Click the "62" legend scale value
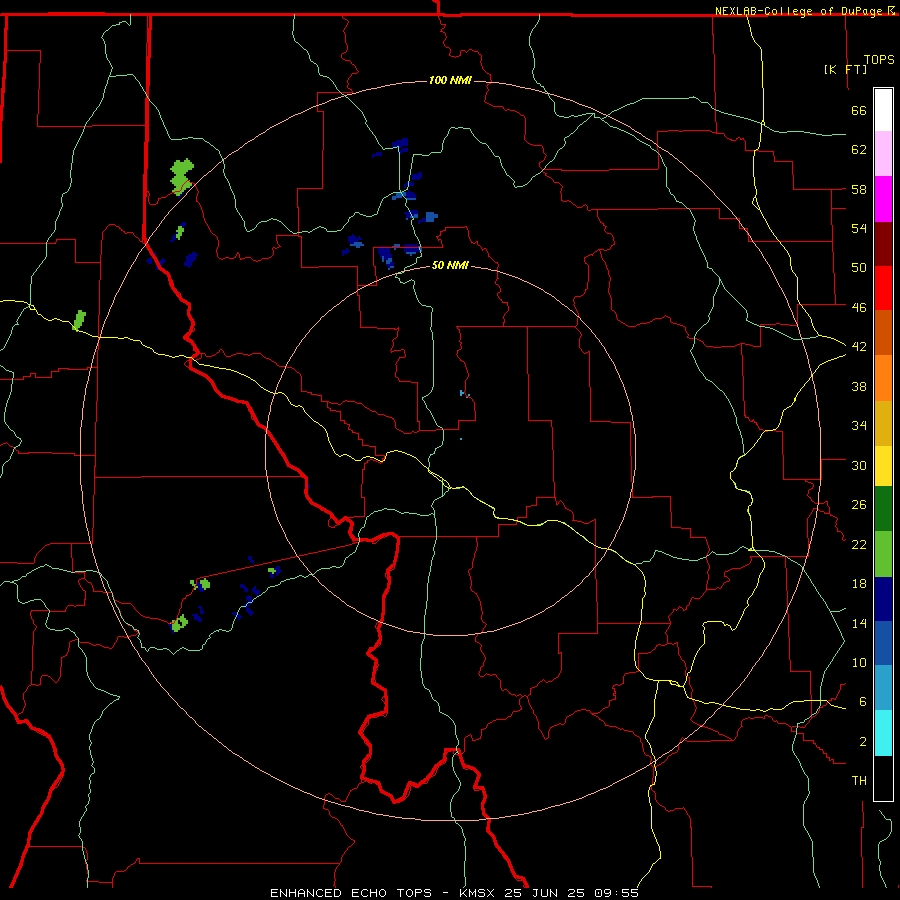 tap(859, 150)
